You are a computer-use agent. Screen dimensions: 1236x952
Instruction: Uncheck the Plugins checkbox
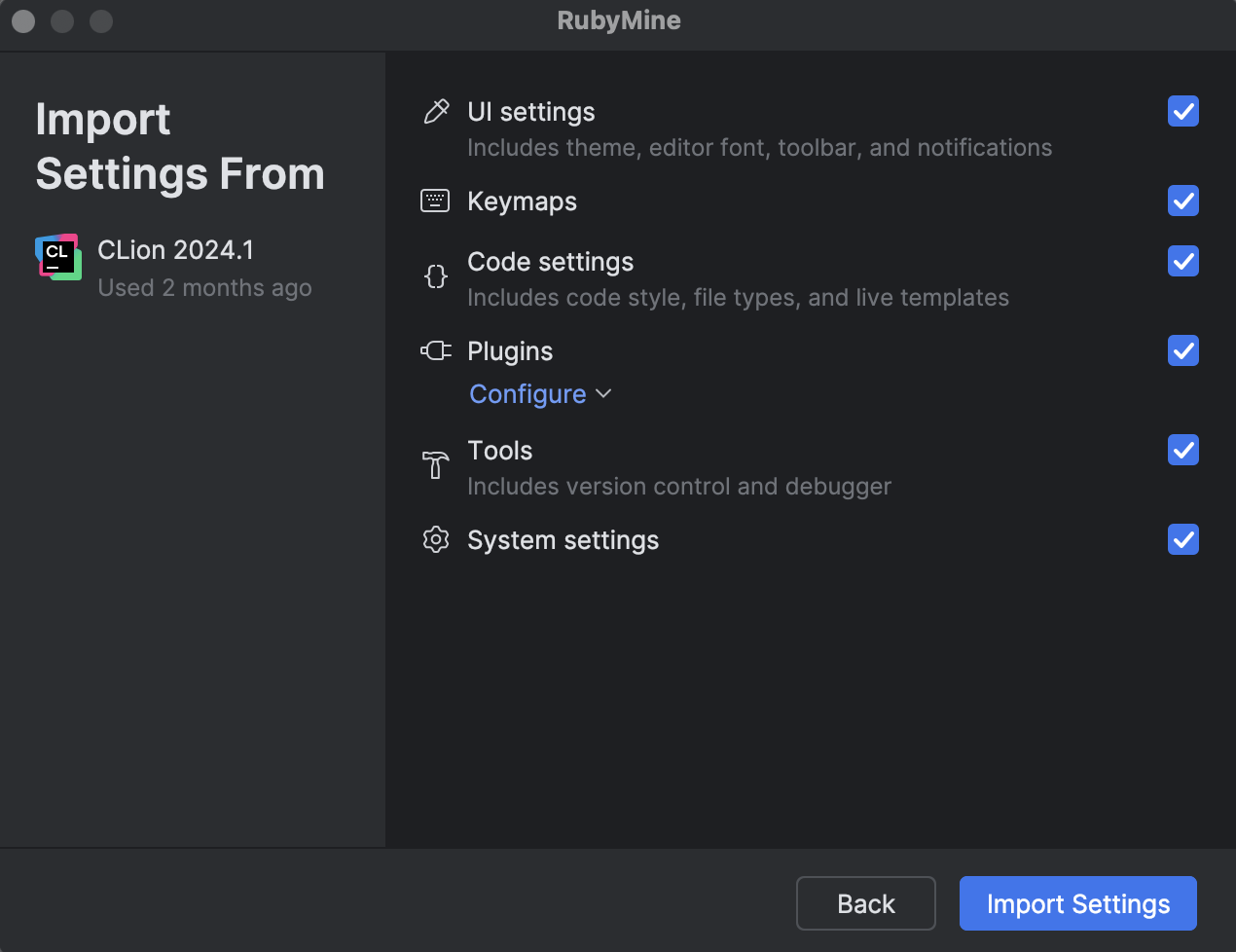pos(1182,350)
